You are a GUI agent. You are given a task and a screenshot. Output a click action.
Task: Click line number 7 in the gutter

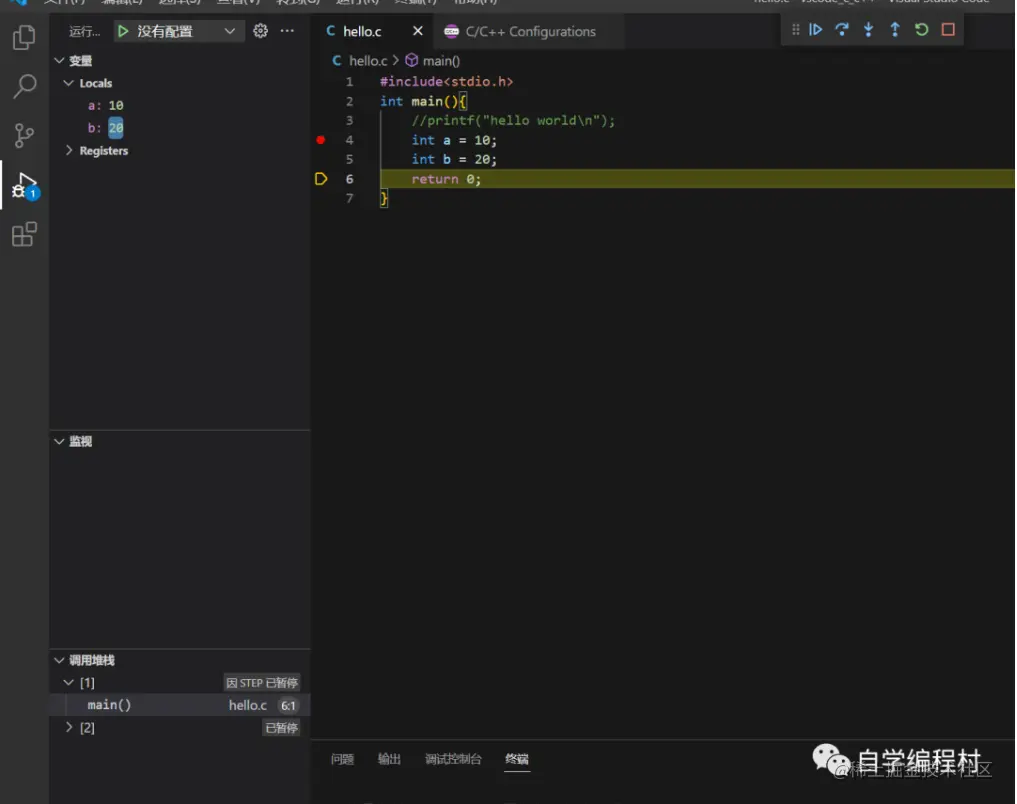point(350,198)
